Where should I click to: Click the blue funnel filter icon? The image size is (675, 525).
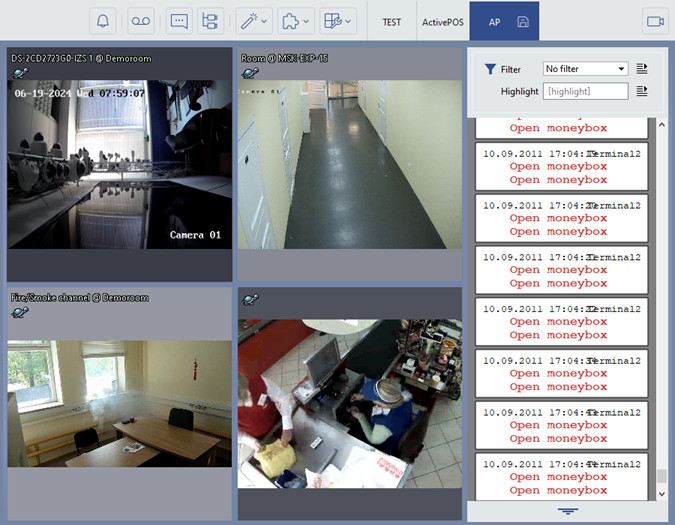coord(490,69)
